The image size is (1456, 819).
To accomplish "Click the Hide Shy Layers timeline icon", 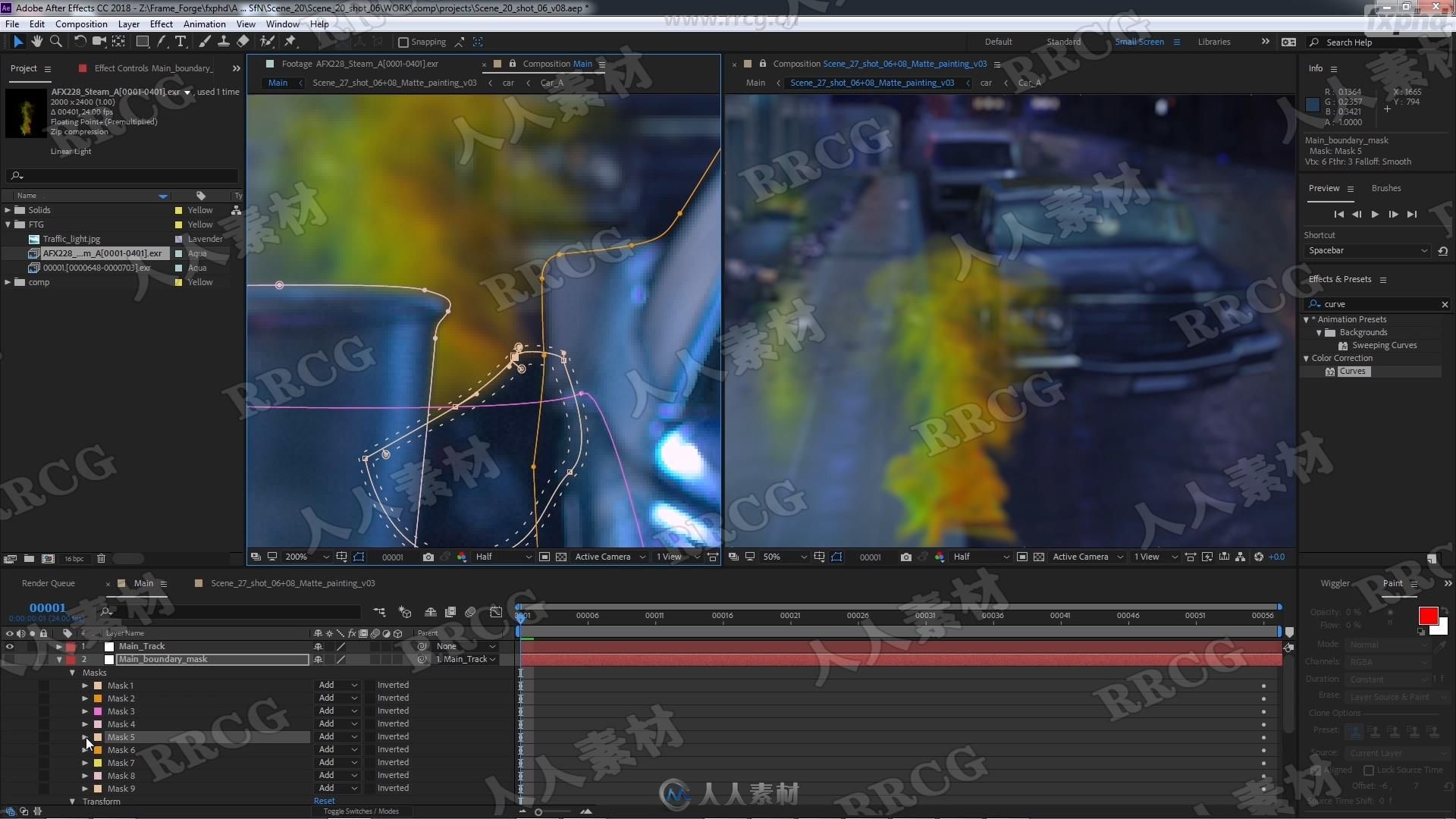I will pyautogui.click(x=430, y=612).
